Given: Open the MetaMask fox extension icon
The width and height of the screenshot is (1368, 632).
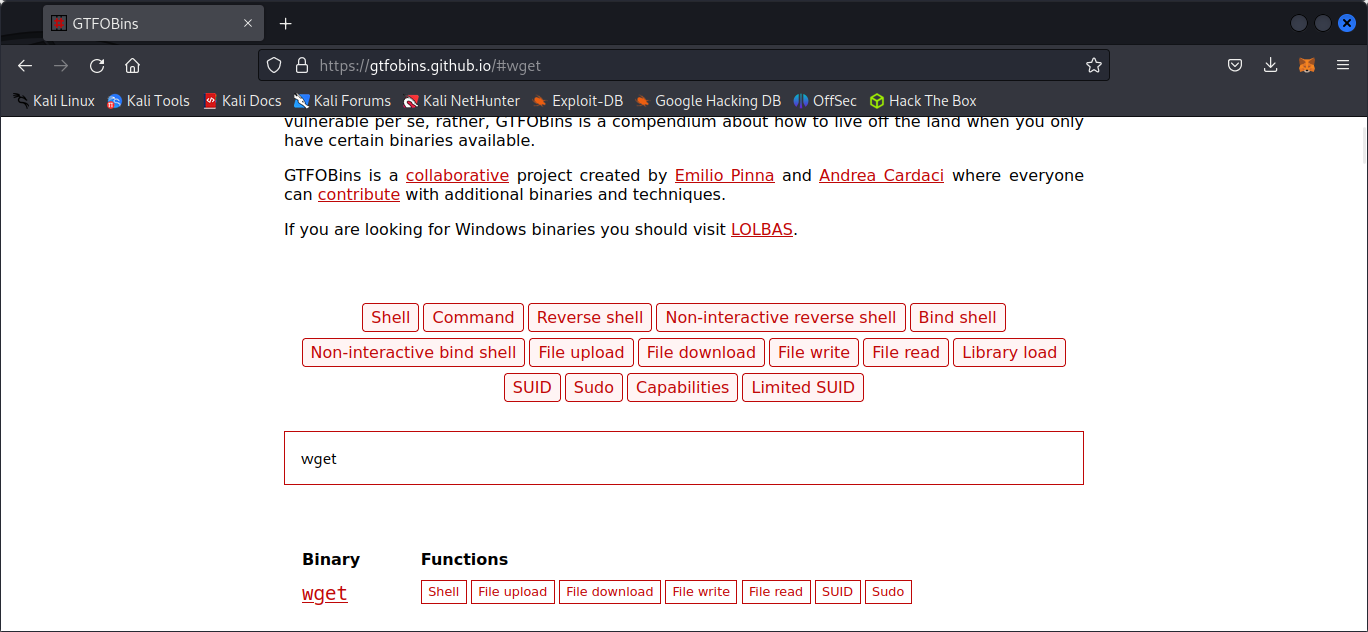Looking at the screenshot, I should tap(1306, 66).
